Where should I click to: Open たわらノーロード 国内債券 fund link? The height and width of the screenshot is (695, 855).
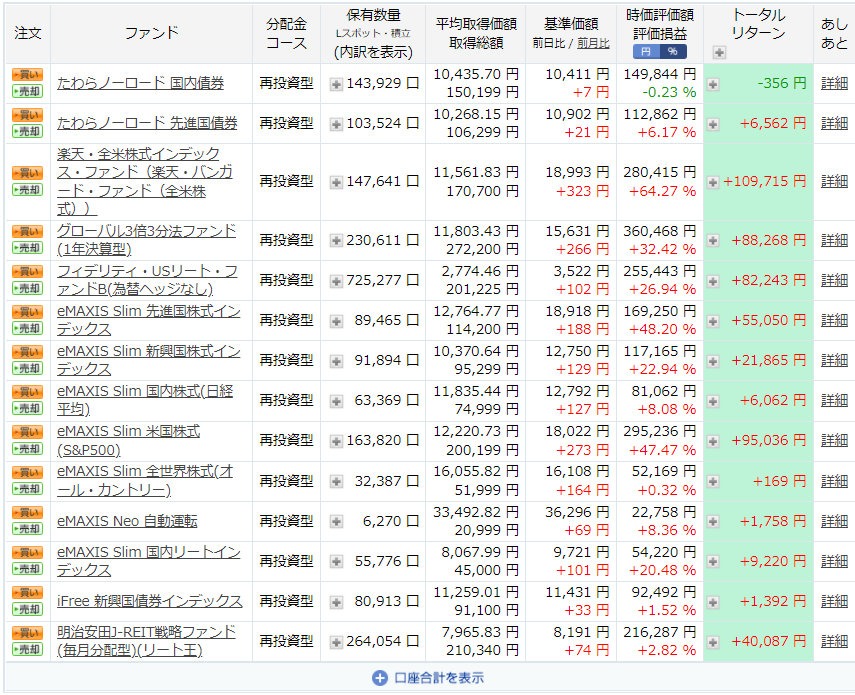141,83
